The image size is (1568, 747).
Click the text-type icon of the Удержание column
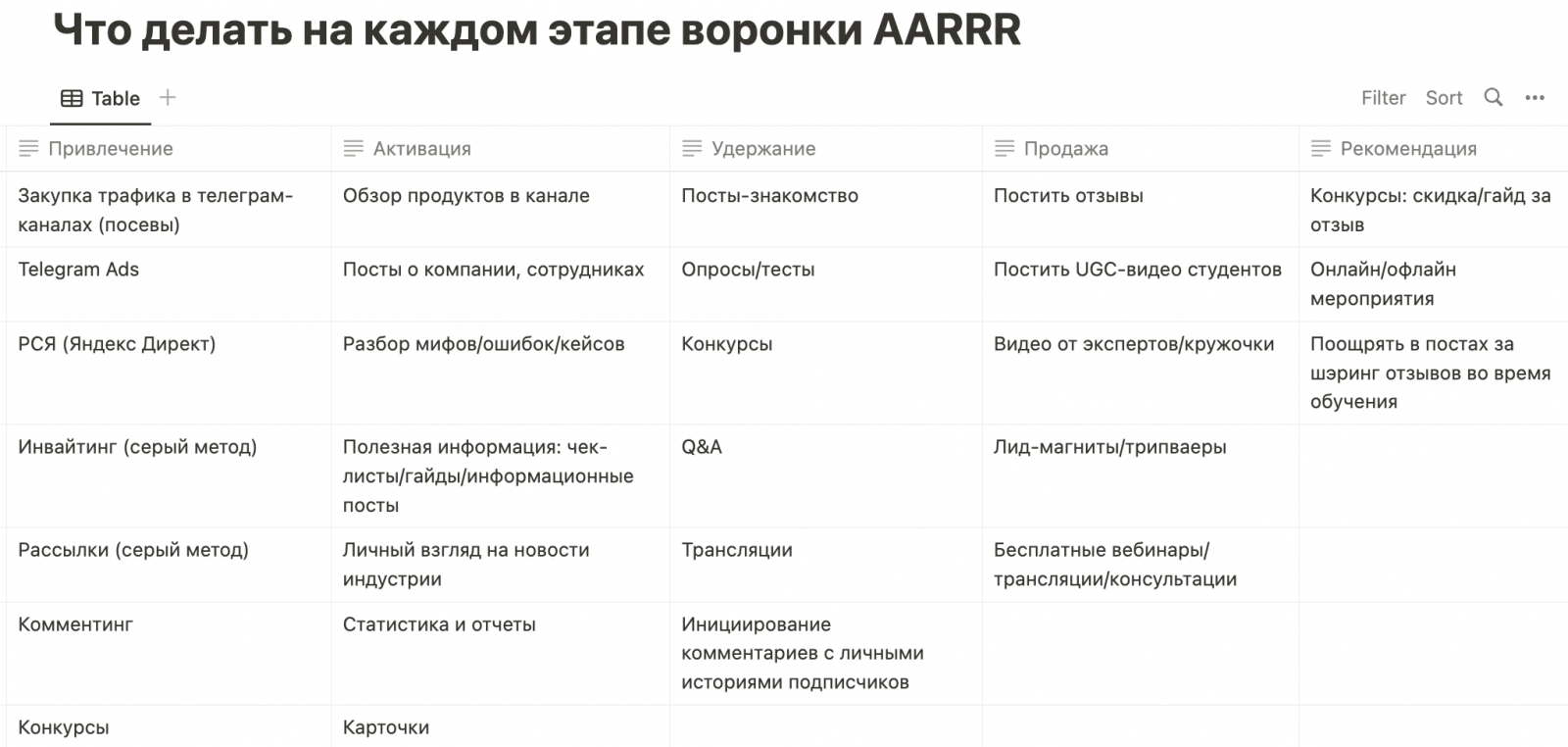692,149
